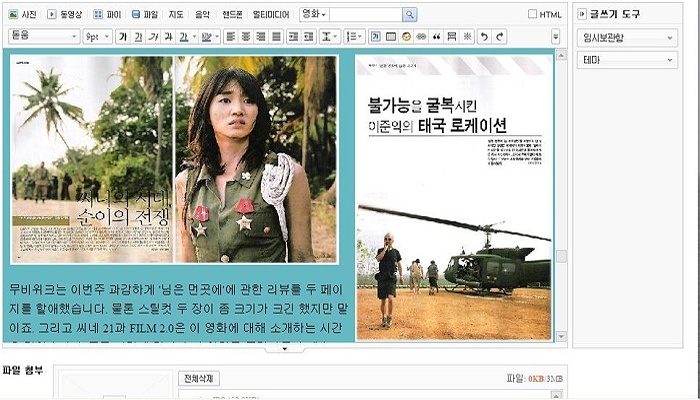Click the editor height resize handle arrow
Viewport: 700px width, 400px height.
285,349
